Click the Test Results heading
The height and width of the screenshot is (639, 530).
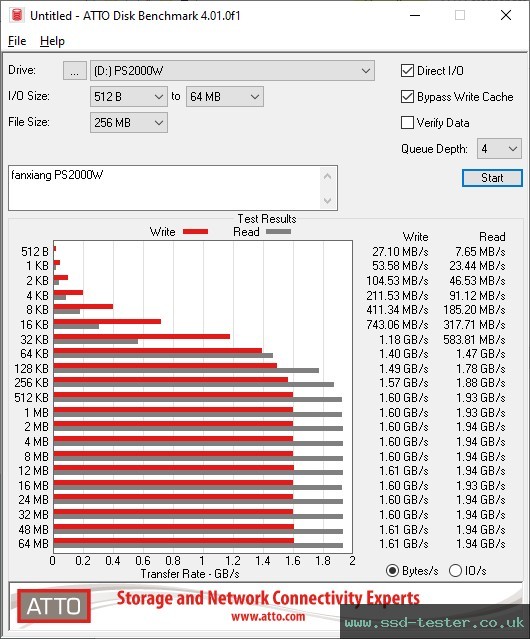pyautogui.click(x=267, y=219)
